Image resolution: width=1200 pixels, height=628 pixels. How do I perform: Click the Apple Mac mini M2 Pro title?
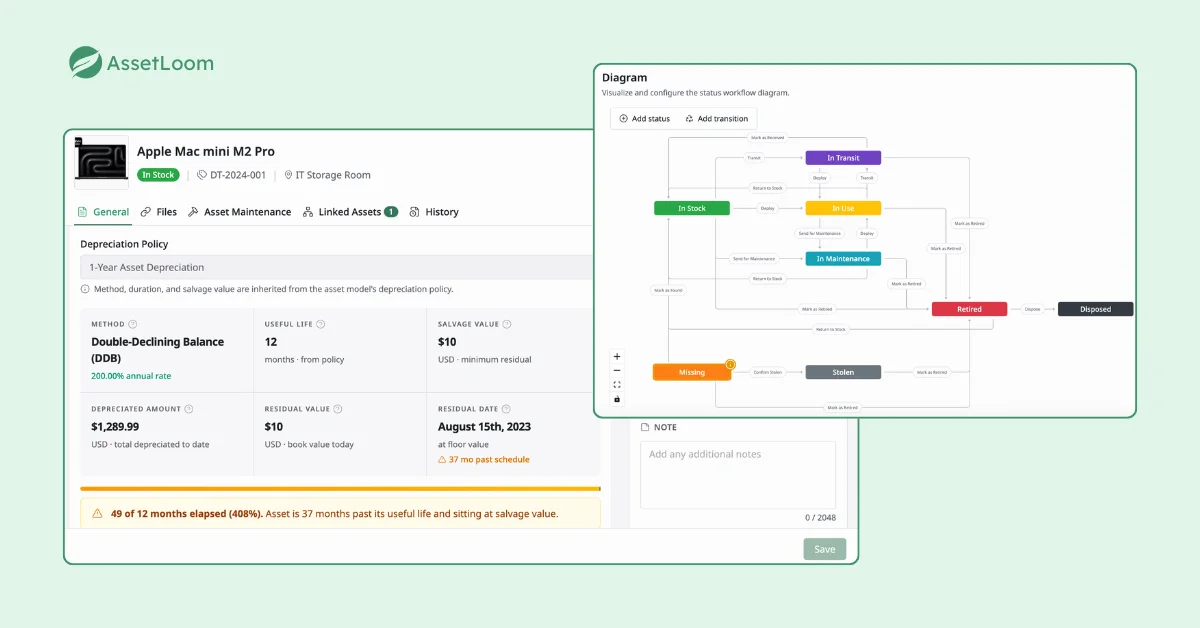pyautogui.click(x=206, y=152)
